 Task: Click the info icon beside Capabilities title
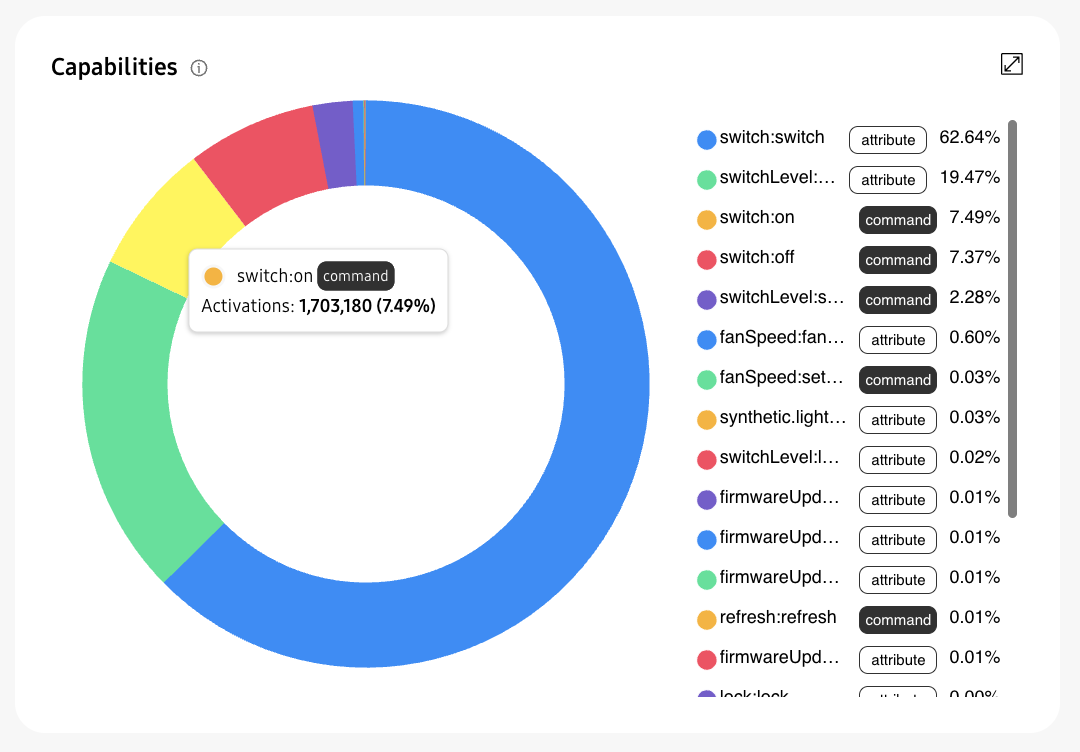point(199,68)
